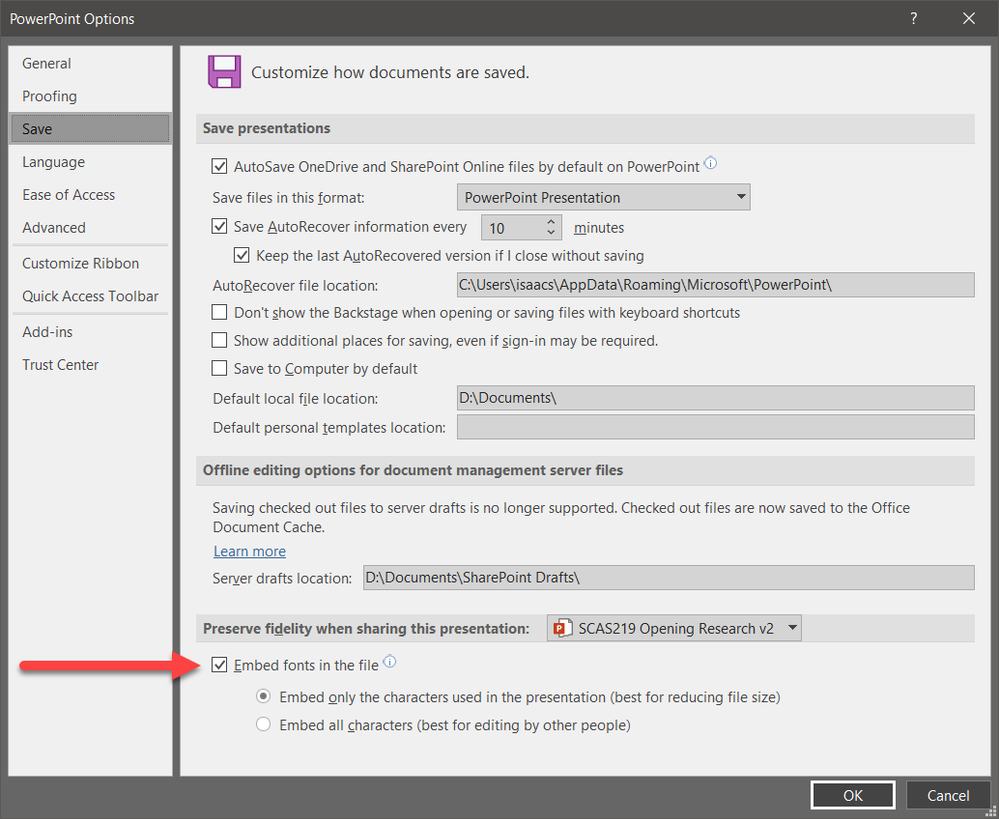The height and width of the screenshot is (819, 999).
Task: Switch to the Trust Center category
Action: [60, 365]
